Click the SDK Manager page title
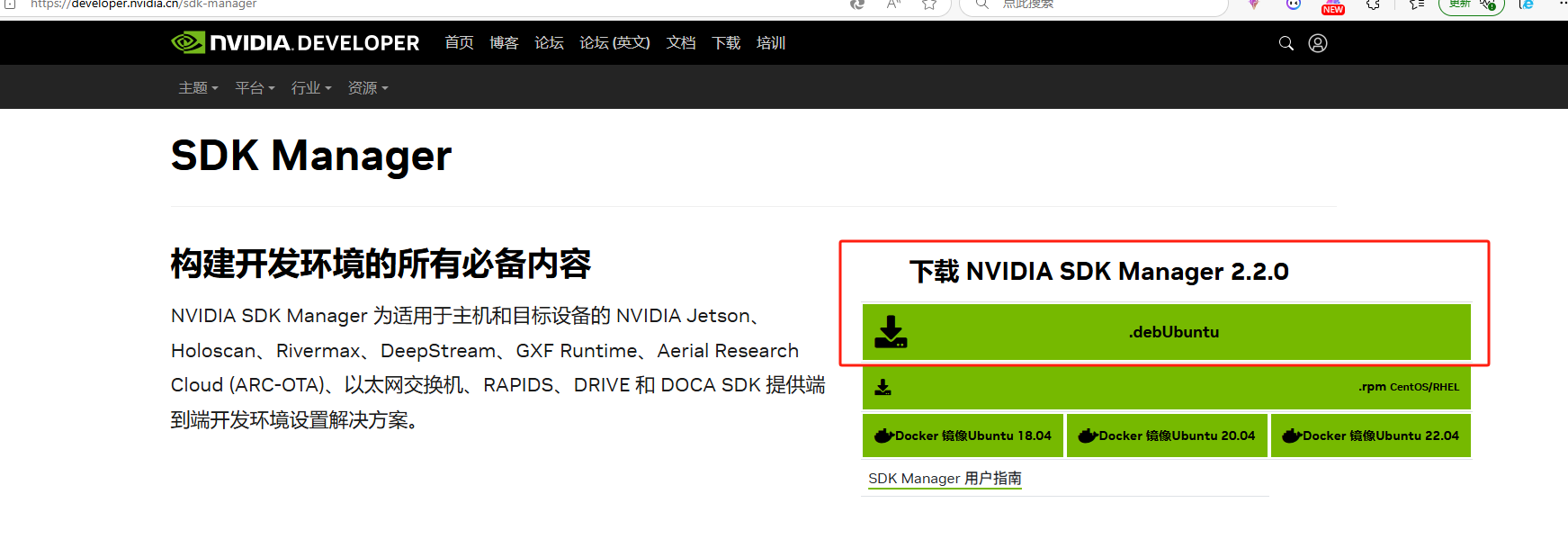 (311, 156)
